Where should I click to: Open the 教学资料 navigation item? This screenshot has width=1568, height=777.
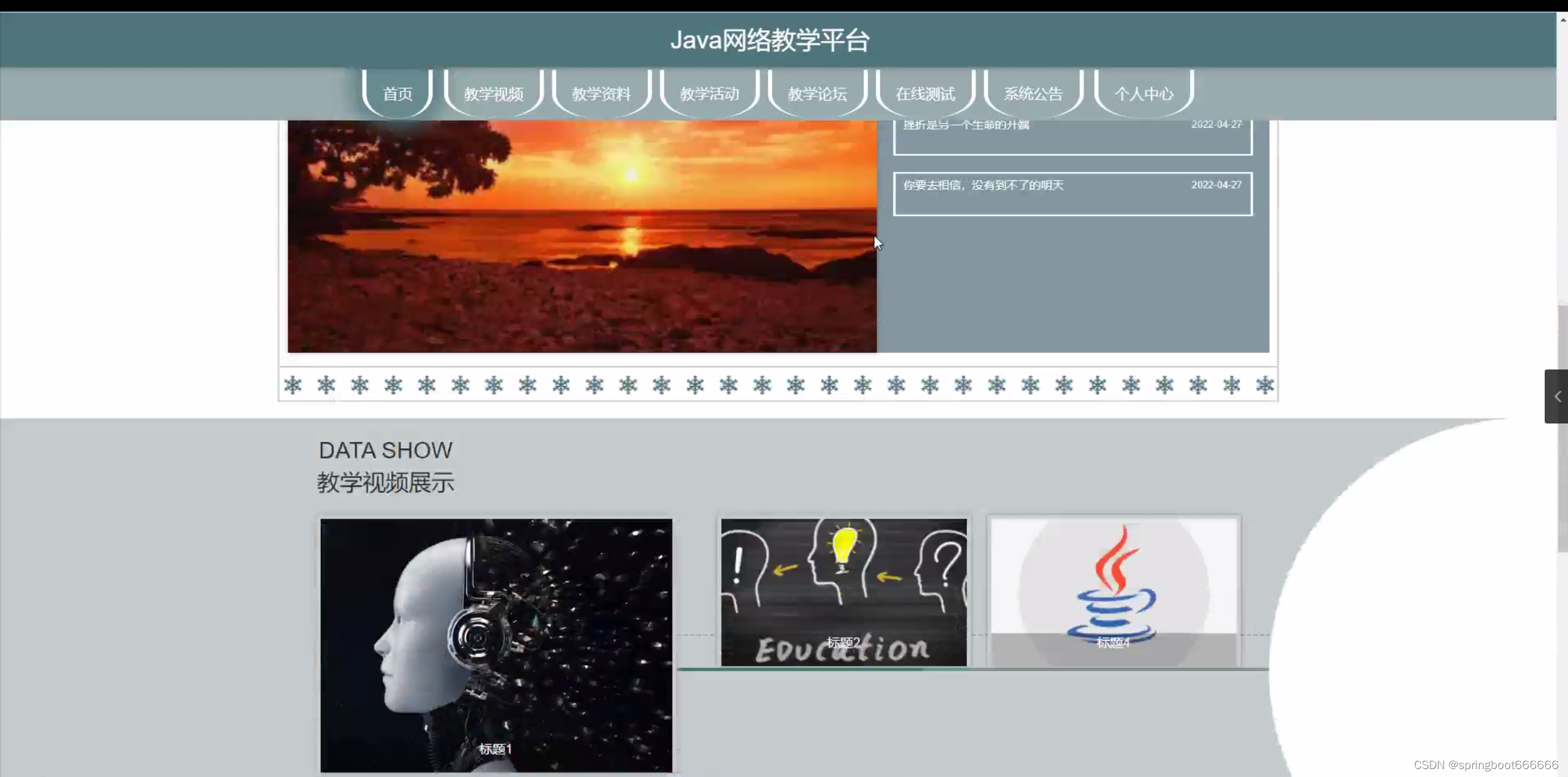coord(601,94)
